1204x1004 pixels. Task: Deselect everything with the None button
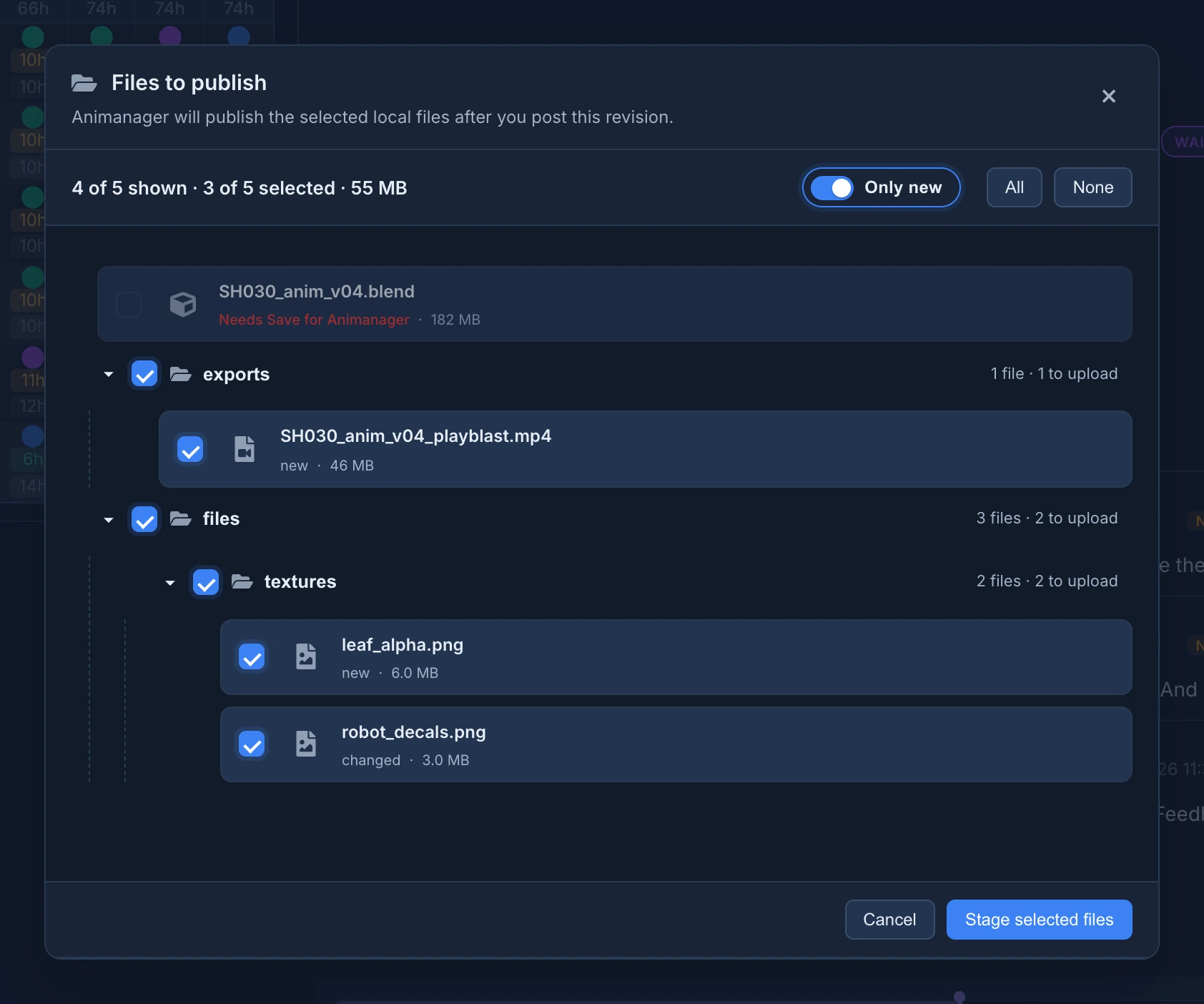pos(1092,187)
